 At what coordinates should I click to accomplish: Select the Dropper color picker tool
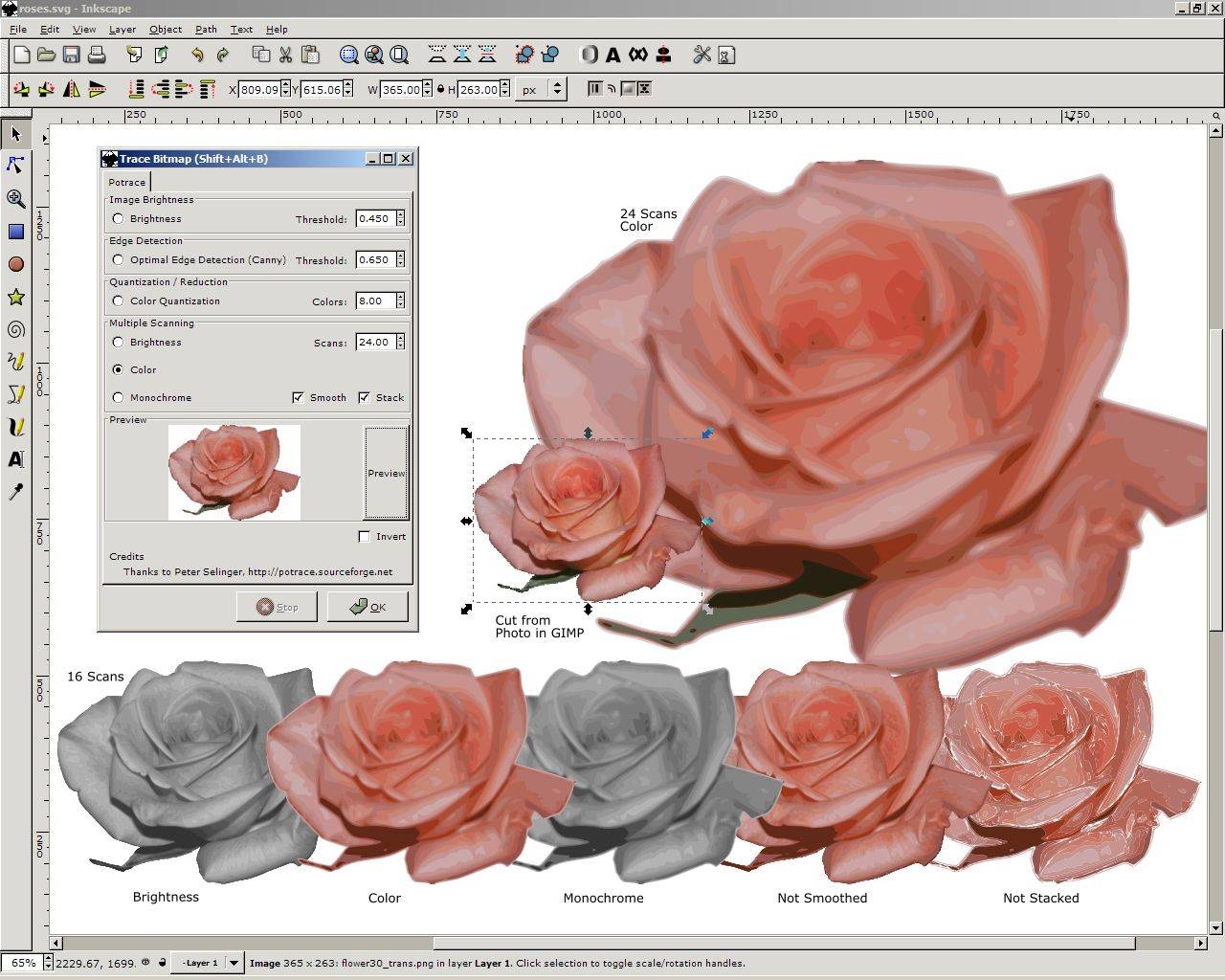point(15,492)
